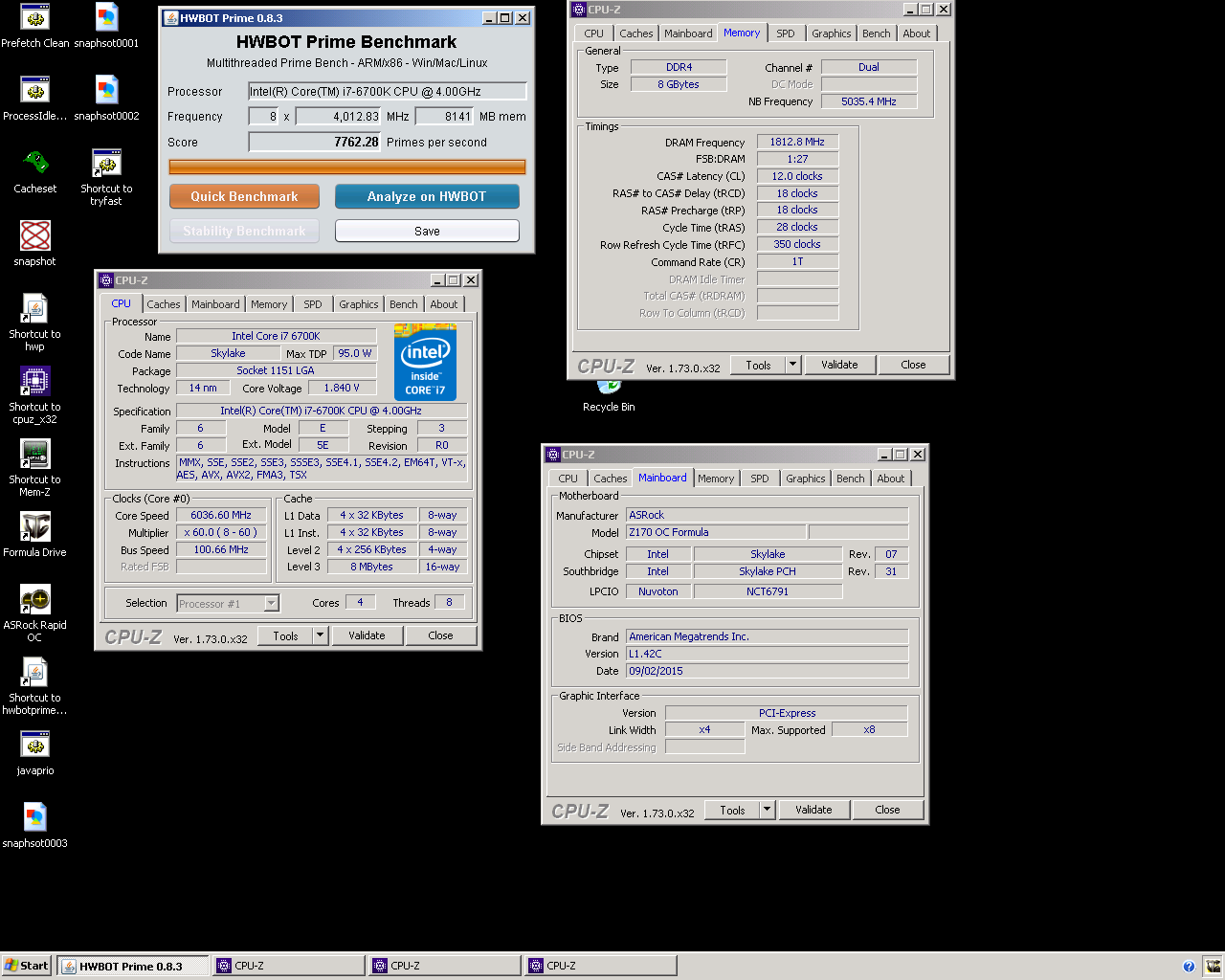
Task: Open Graphics tab in CPU window
Action: pyautogui.click(x=359, y=304)
